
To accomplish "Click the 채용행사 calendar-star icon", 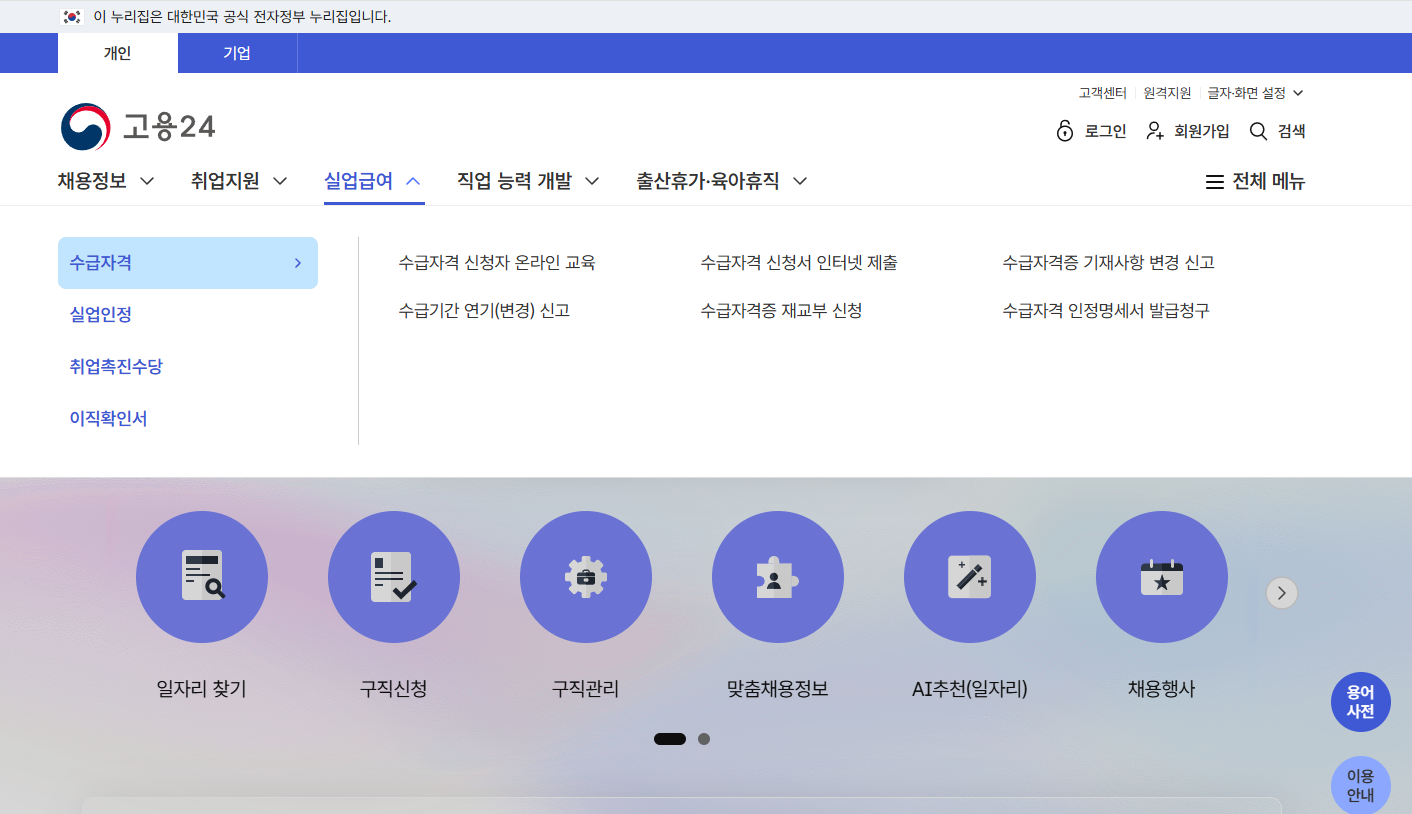I will 1162,577.
